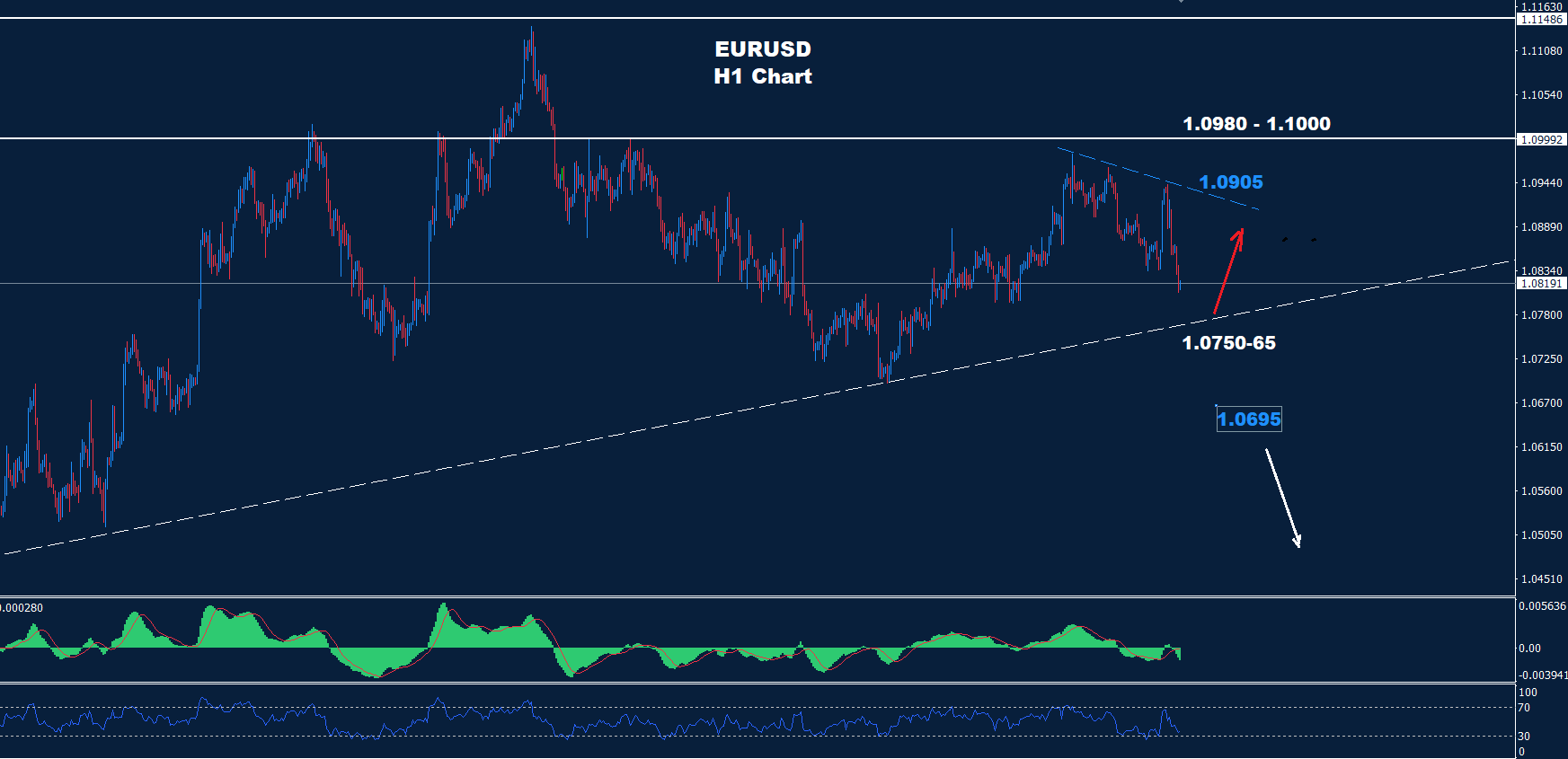The width and height of the screenshot is (1568, 759).
Task: Select the RSI 30 level label
Action: [x=1524, y=737]
